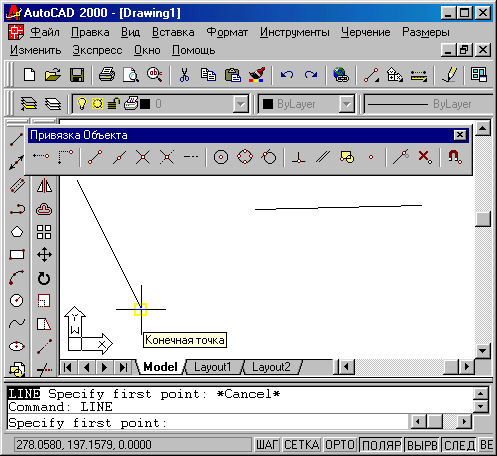
Task: Click the Print icon
Action: (x=107, y=75)
